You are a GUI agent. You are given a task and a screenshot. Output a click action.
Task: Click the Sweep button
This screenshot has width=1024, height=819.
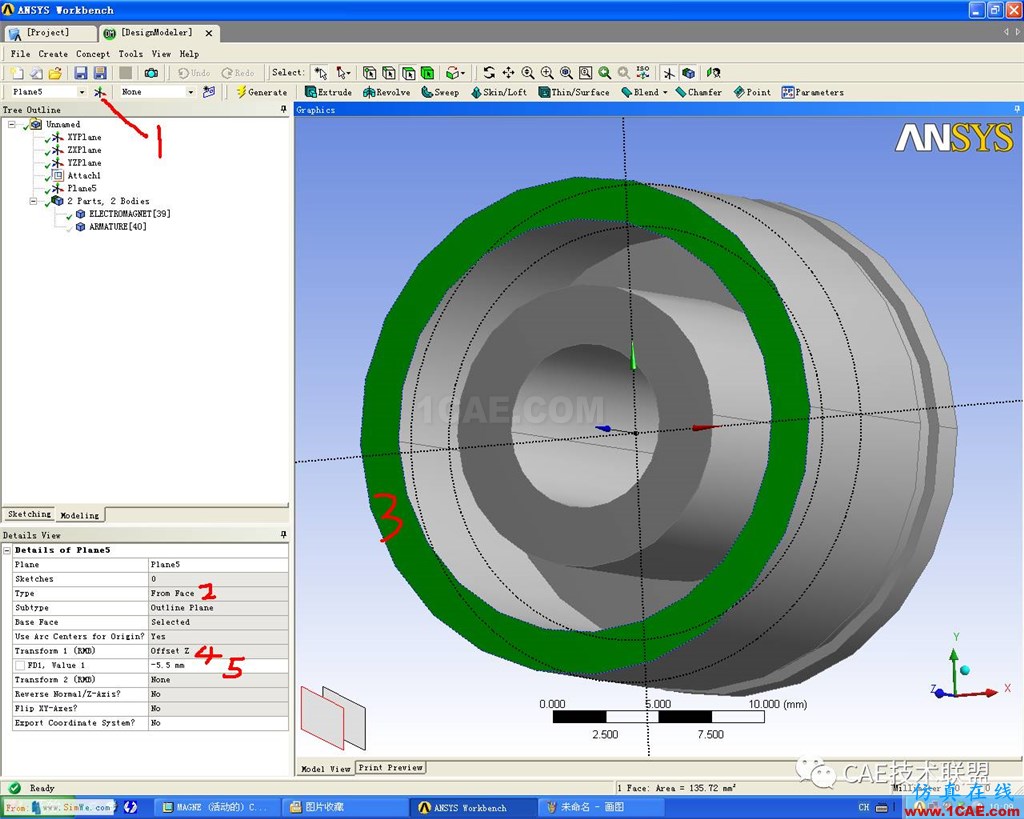[440, 92]
